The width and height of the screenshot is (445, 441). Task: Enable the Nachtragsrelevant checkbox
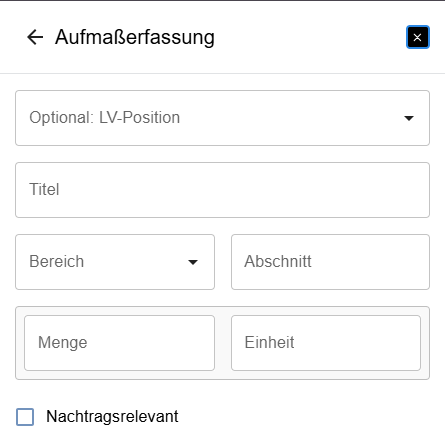[25, 417]
